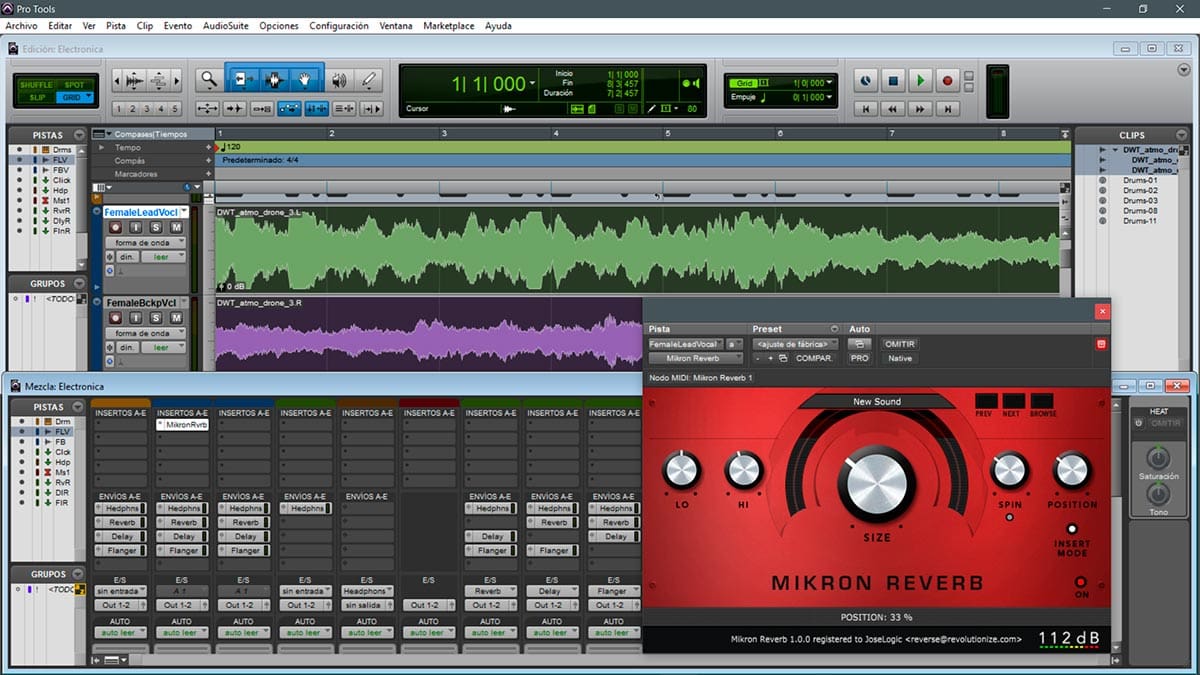Click the red target button in plugin header

point(1101,344)
